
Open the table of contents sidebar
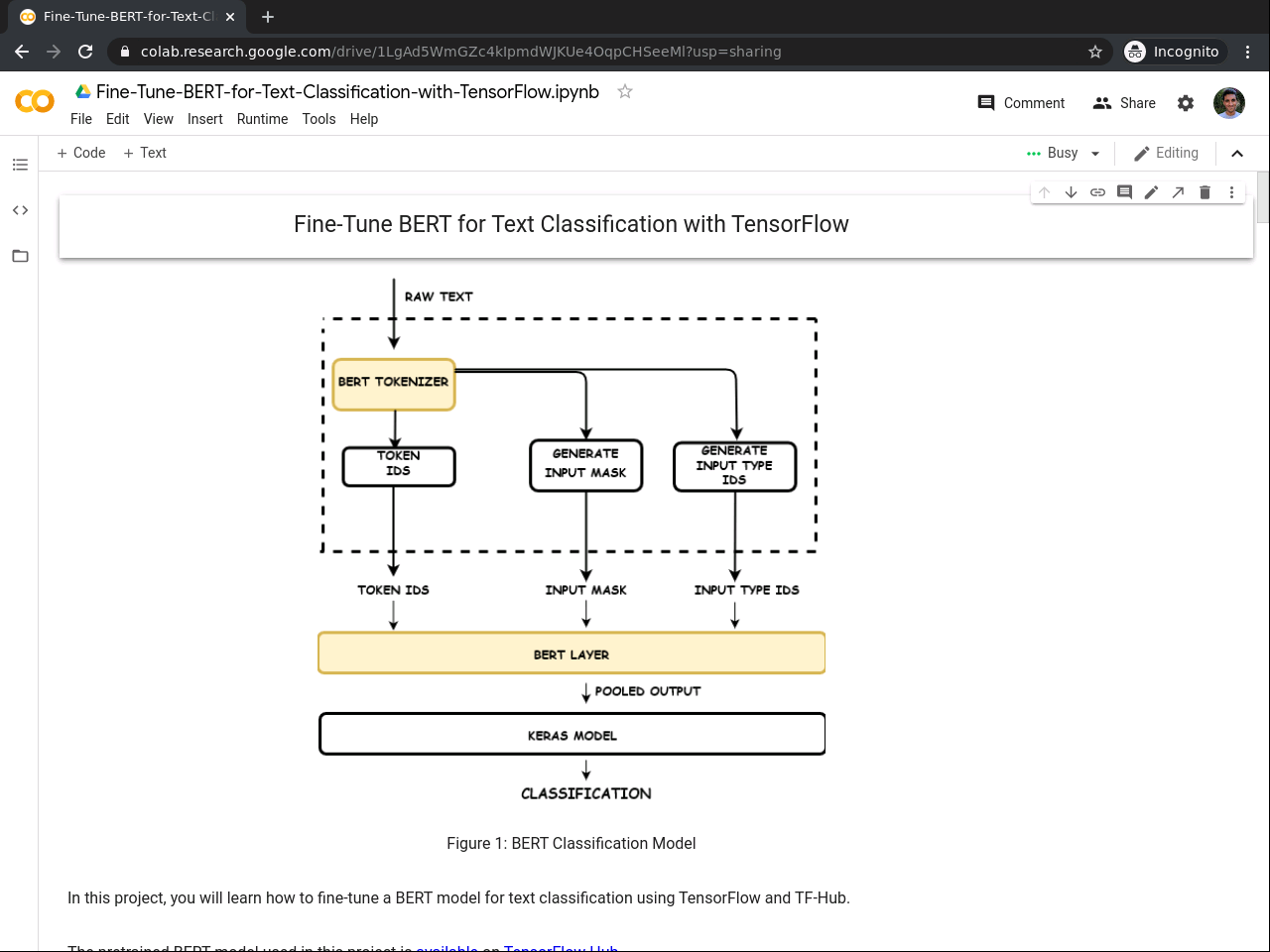pos(20,165)
